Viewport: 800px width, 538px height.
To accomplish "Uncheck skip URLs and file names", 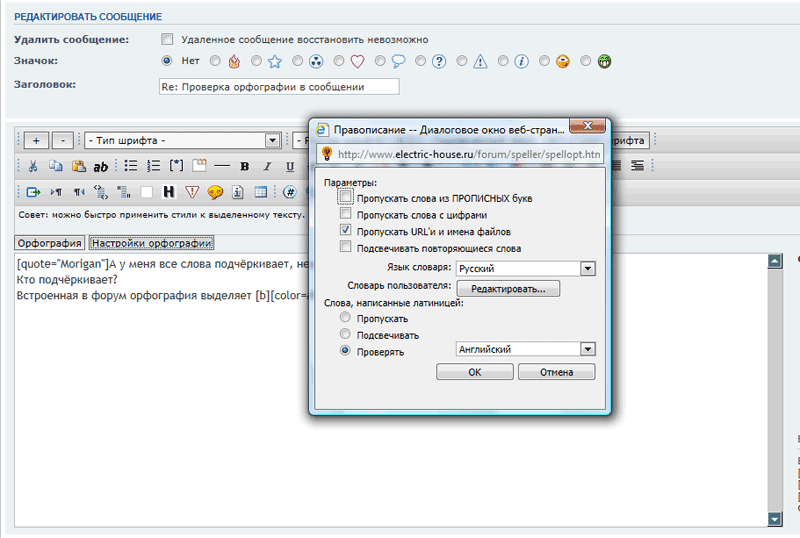I will click(x=346, y=230).
